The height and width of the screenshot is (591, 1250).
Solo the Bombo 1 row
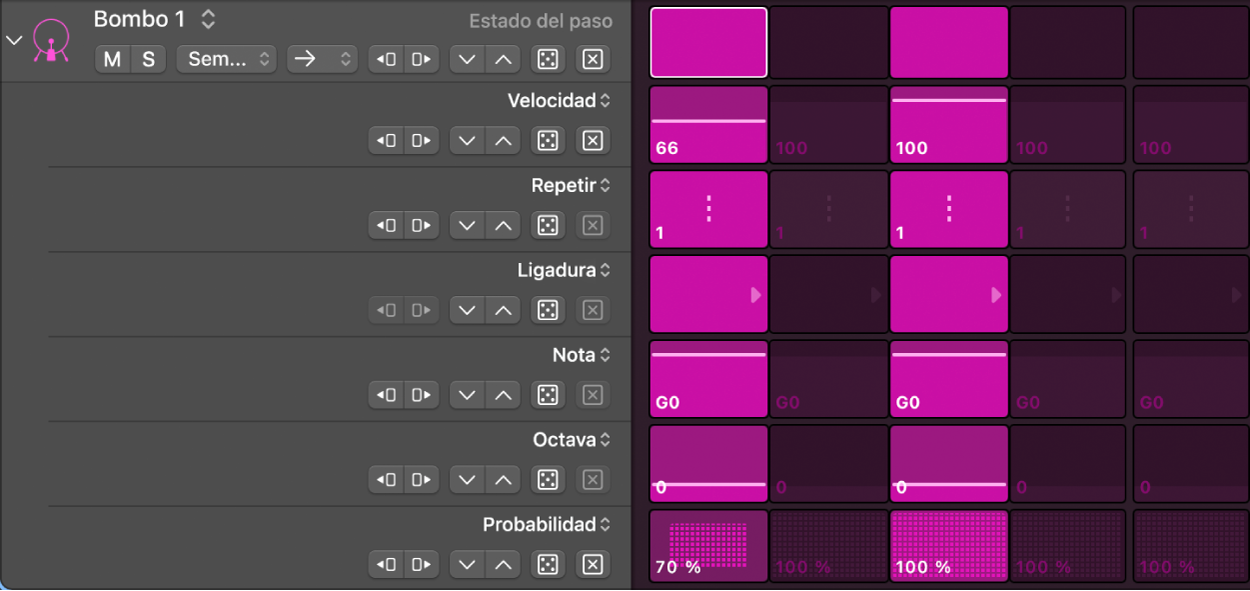[x=148, y=59]
